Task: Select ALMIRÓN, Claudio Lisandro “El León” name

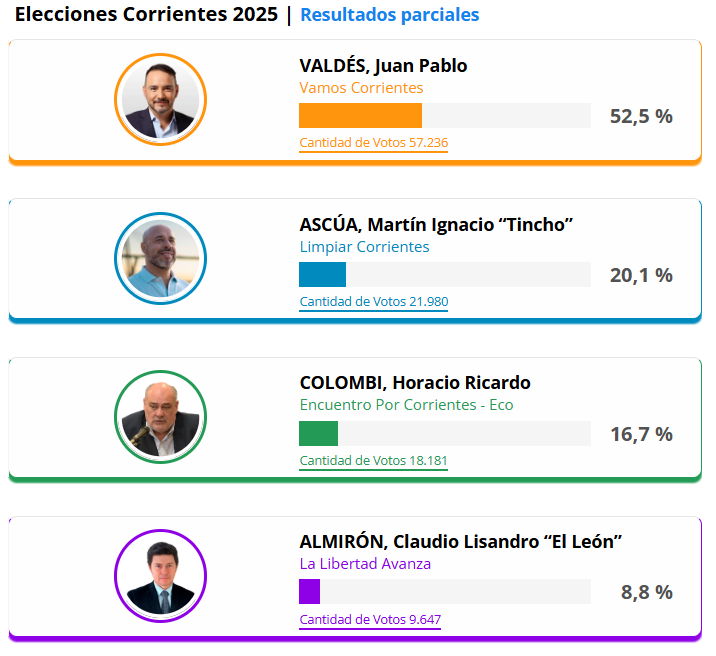Action: tap(461, 542)
